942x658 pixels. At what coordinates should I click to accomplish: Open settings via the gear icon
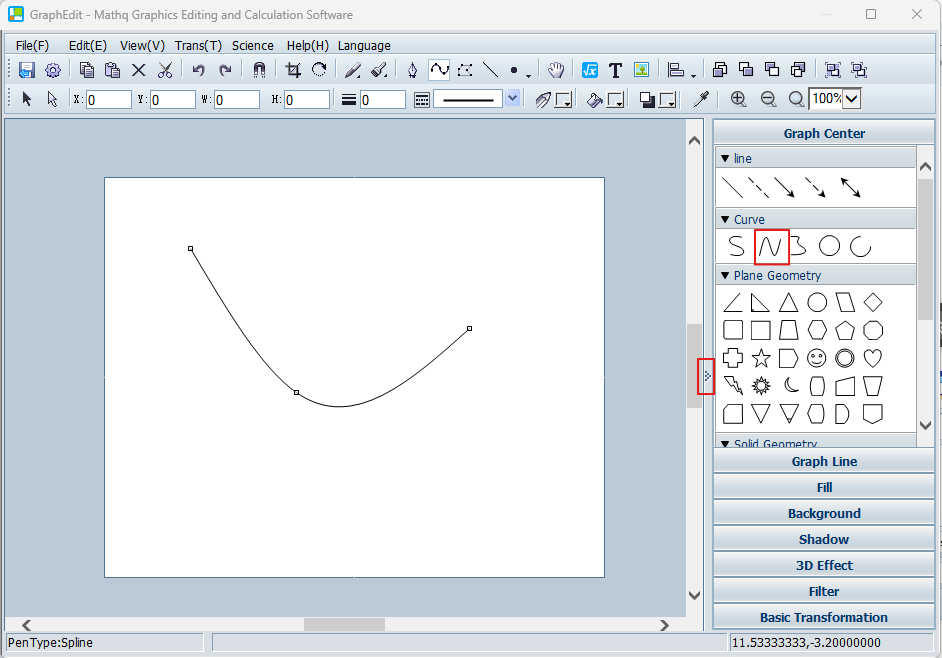53,70
